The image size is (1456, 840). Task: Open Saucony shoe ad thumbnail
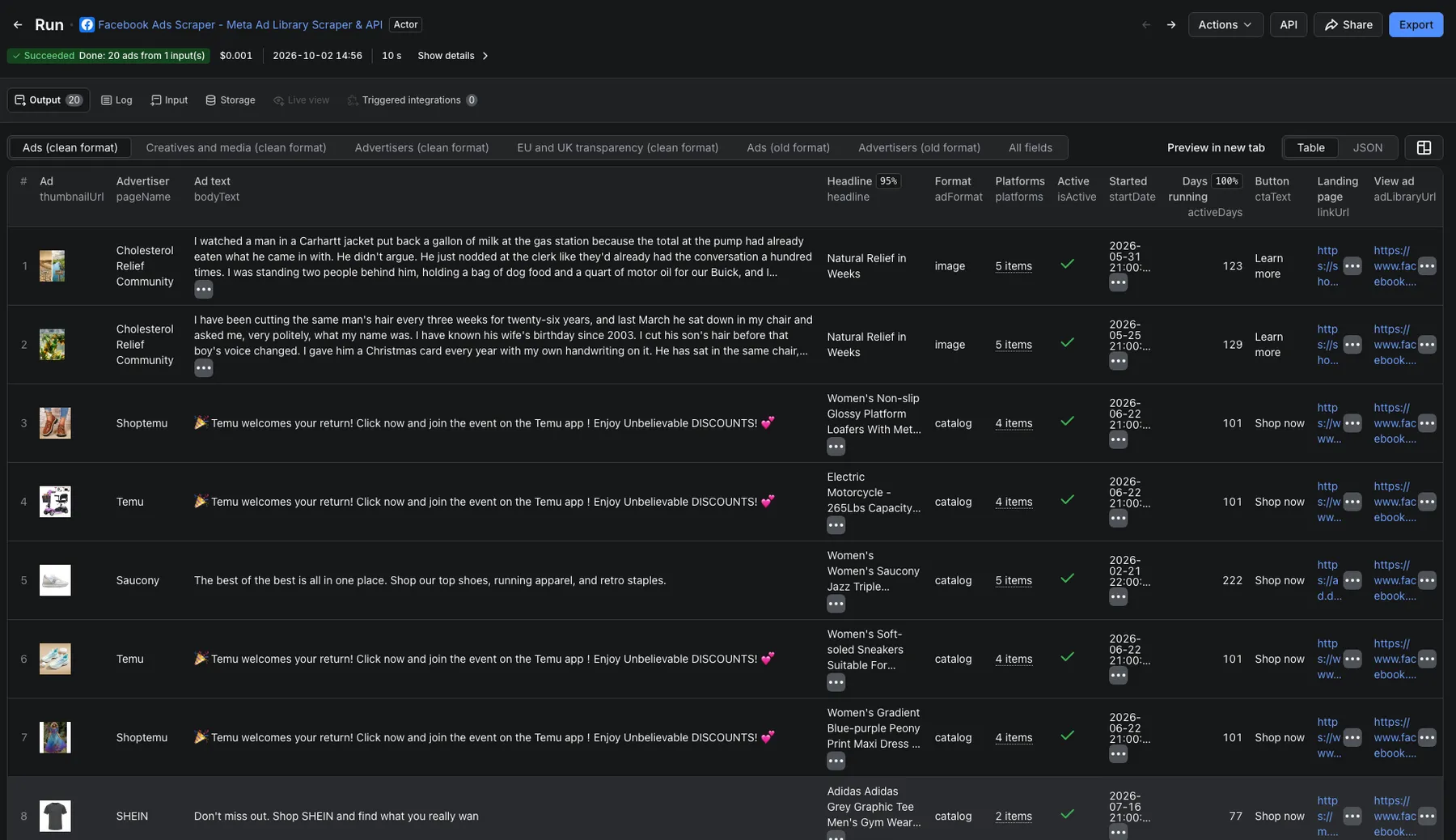[55, 580]
